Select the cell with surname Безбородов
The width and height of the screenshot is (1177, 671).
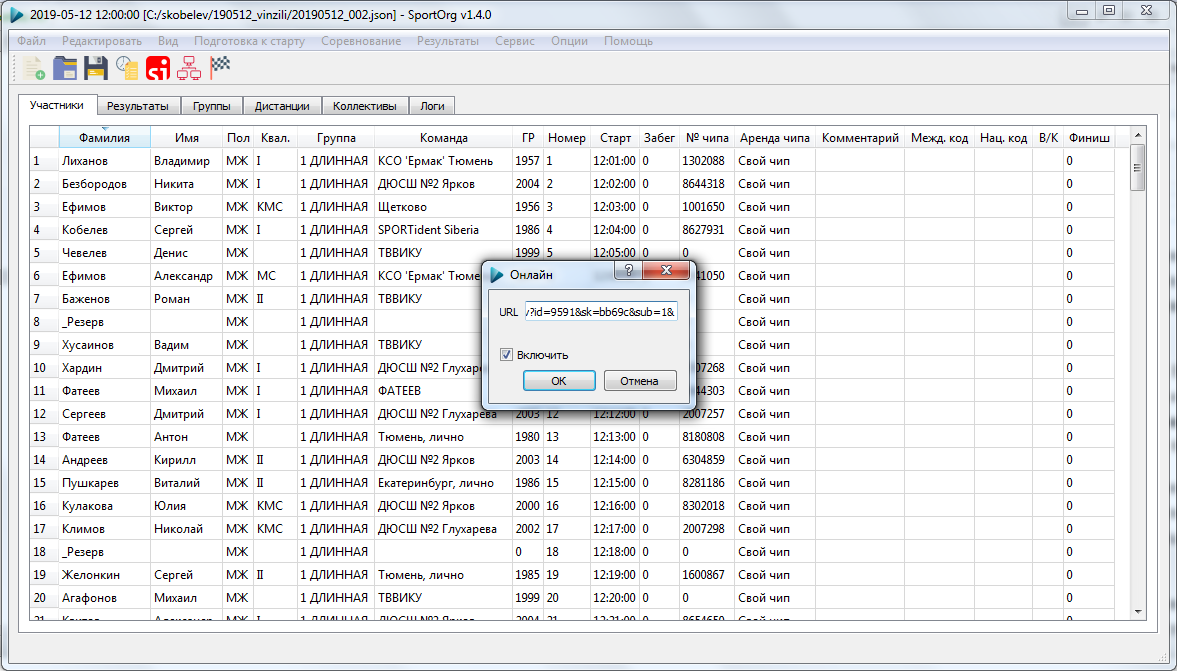coord(104,184)
